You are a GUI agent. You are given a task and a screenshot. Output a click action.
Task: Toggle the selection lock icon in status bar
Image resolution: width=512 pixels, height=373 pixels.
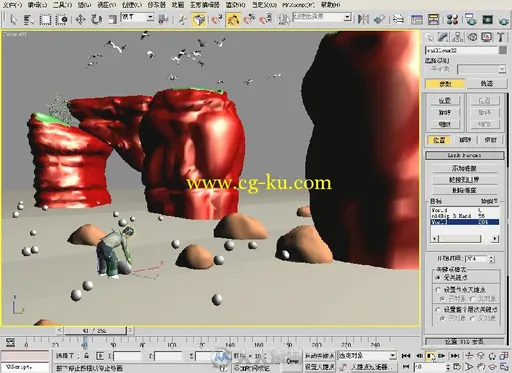click(87, 356)
